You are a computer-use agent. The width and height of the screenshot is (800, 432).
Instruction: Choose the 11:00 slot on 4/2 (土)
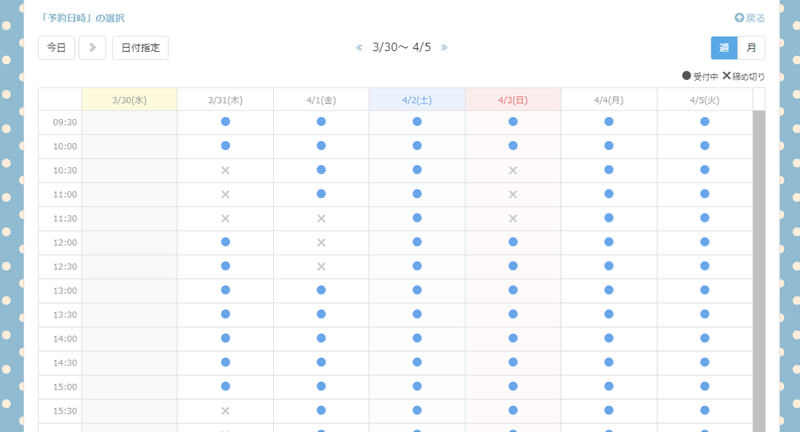[x=417, y=194]
